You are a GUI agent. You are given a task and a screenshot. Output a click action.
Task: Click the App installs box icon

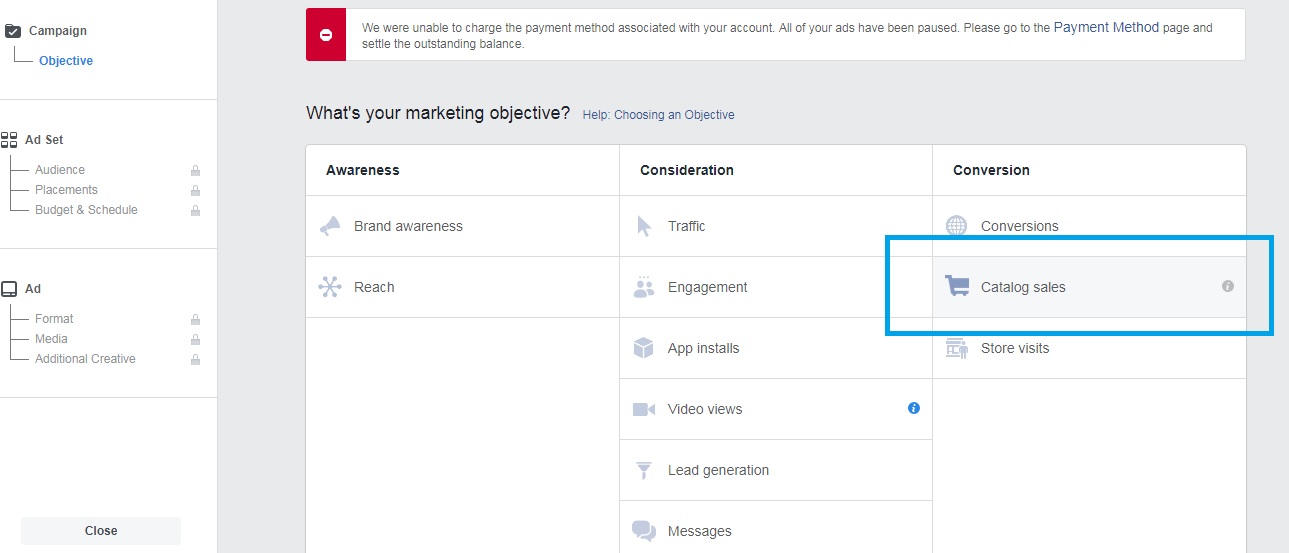pos(644,348)
